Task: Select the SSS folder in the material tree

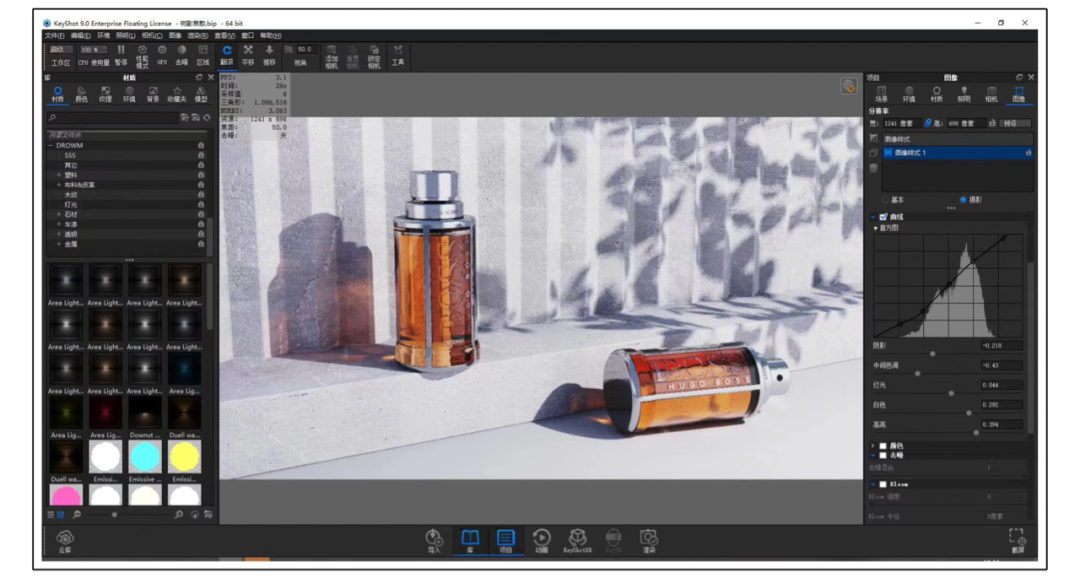Action: 70,155
